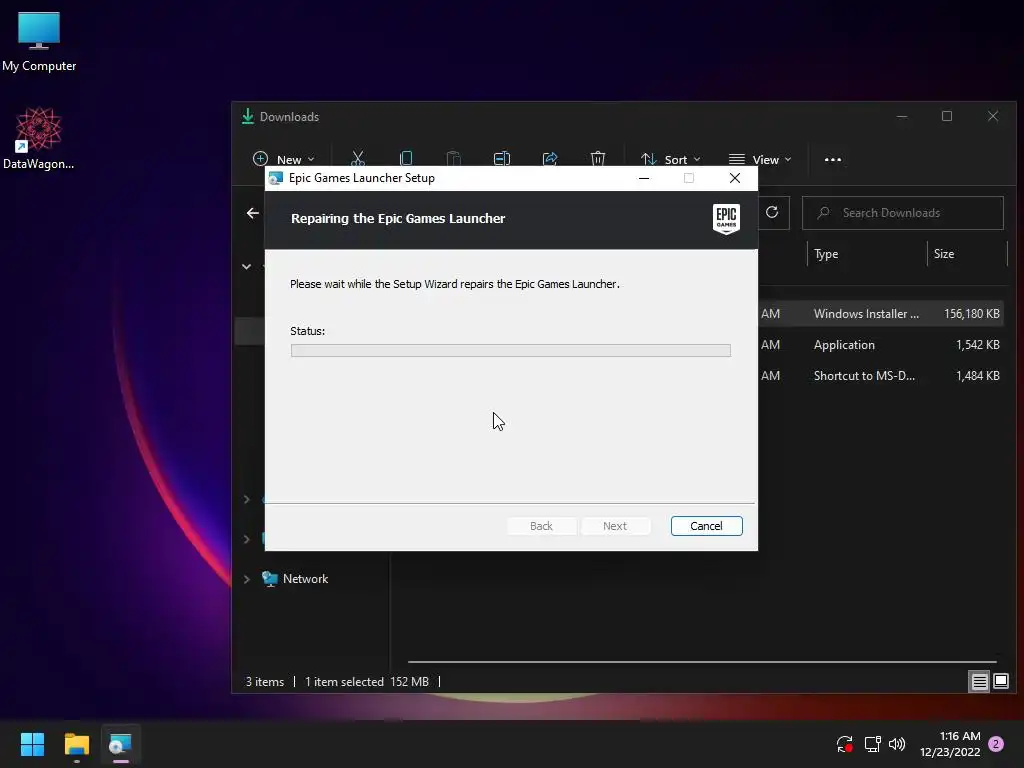Select the Application file row

click(880, 345)
